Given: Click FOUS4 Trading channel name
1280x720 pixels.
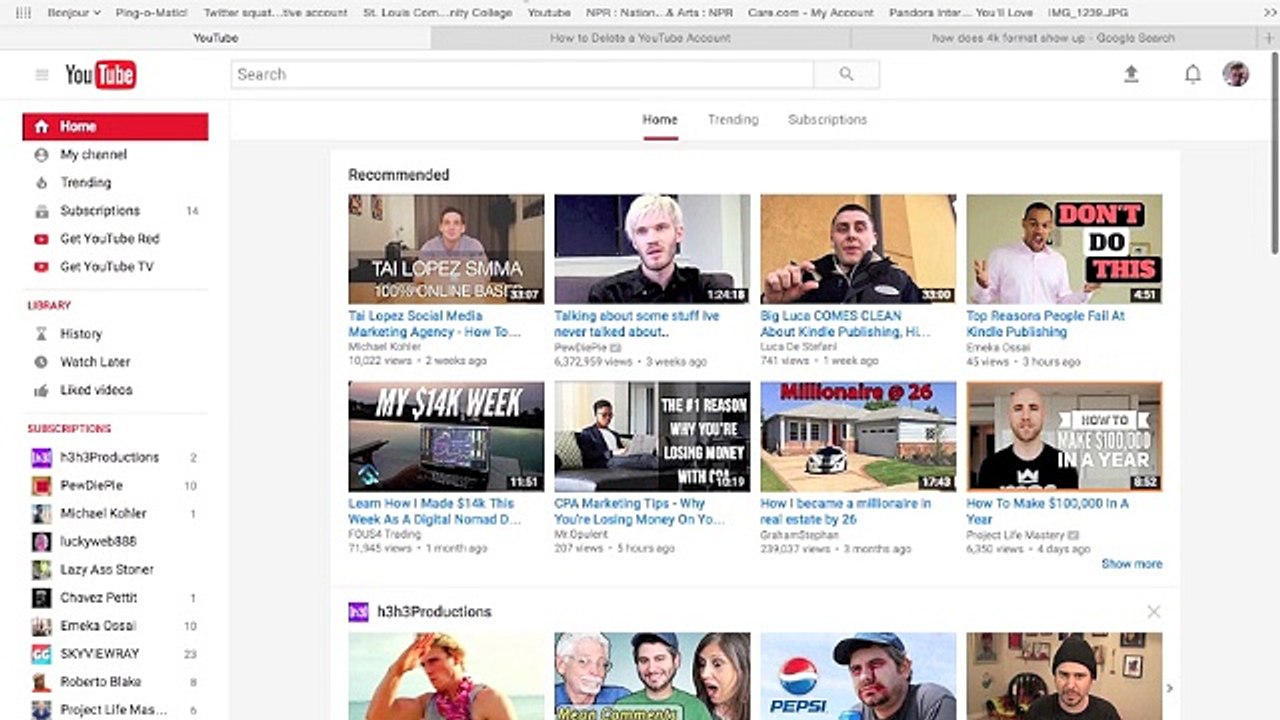Looking at the screenshot, I should (385, 535).
